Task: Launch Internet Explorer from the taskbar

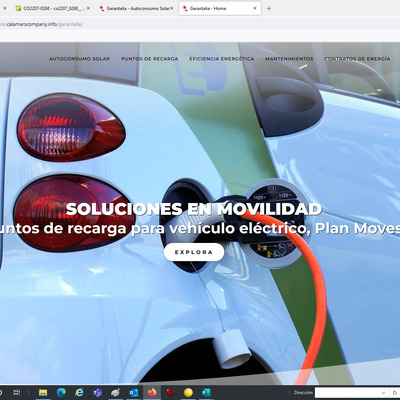Action: click(x=79, y=392)
